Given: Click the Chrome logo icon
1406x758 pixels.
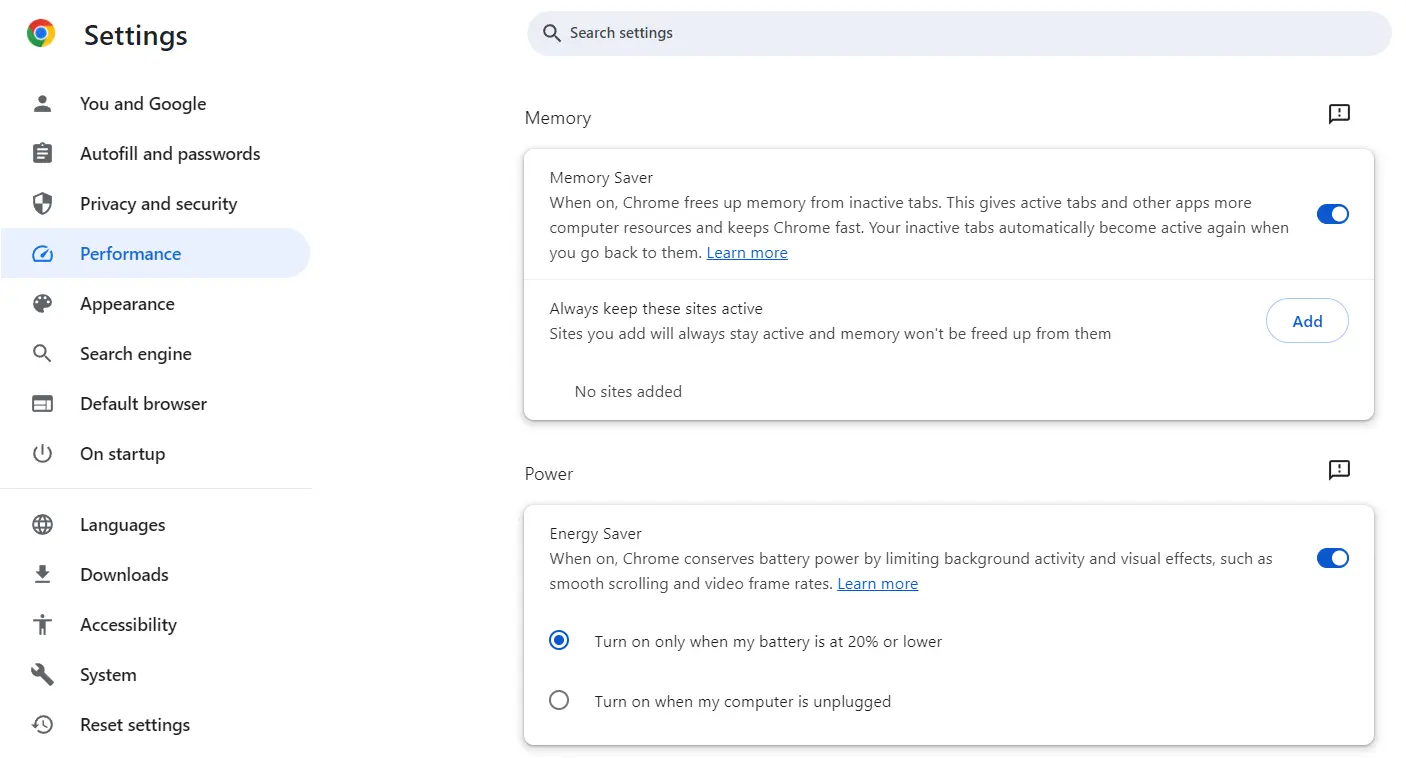Looking at the screenshot, I should tap(41, 34).
